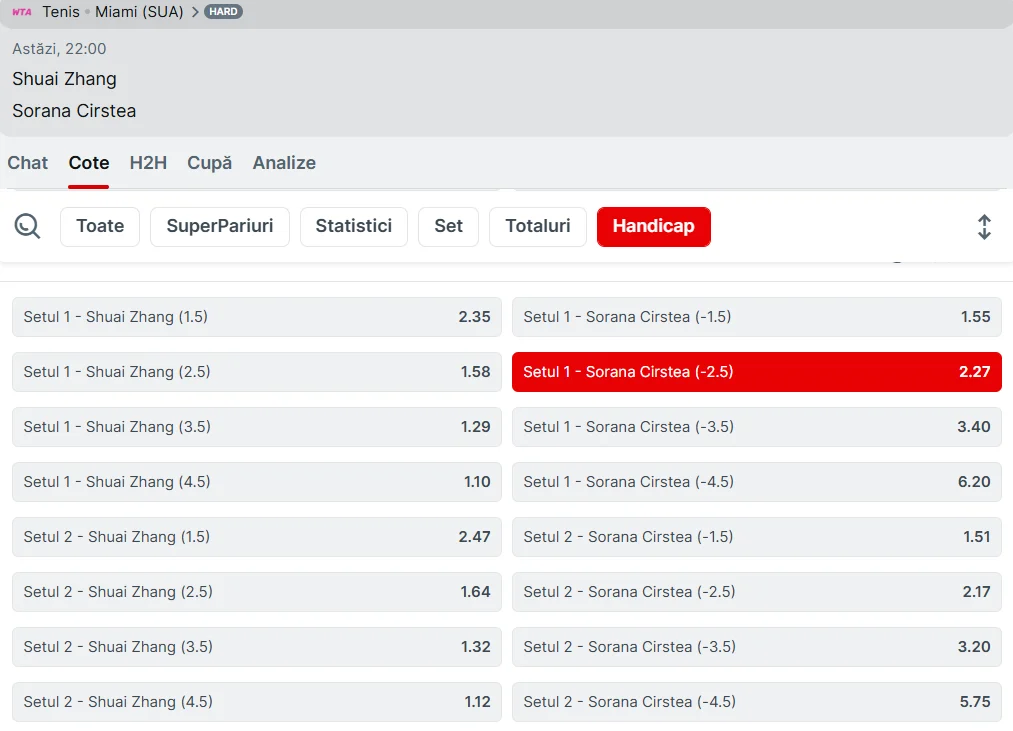The image size is (1013, 731).
Task: Choose Setul 1 Sorana Cirstea (-4.5) at 6.20
Action: click(756, 482)
